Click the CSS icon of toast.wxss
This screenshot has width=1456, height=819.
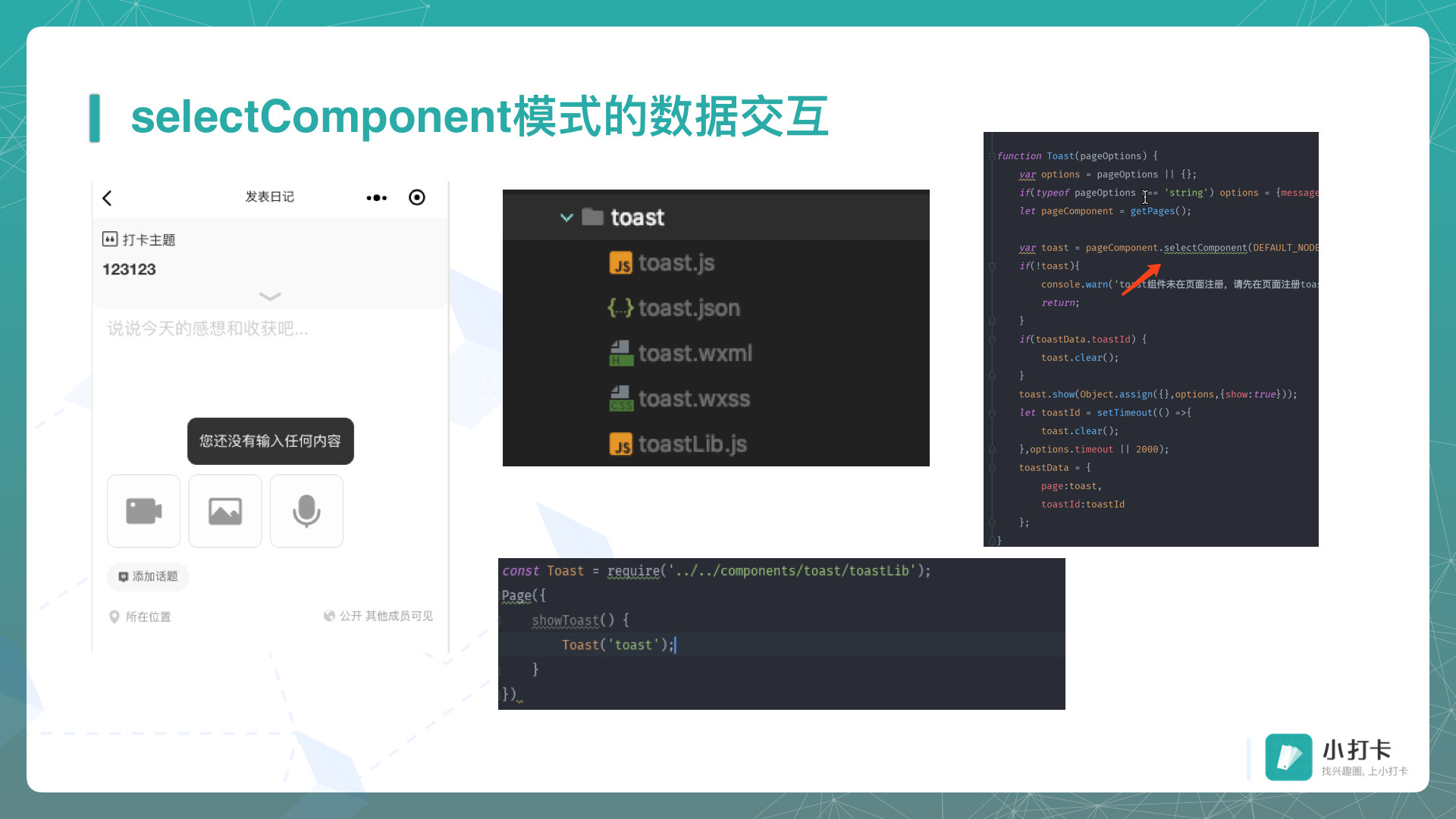[621, 399]
